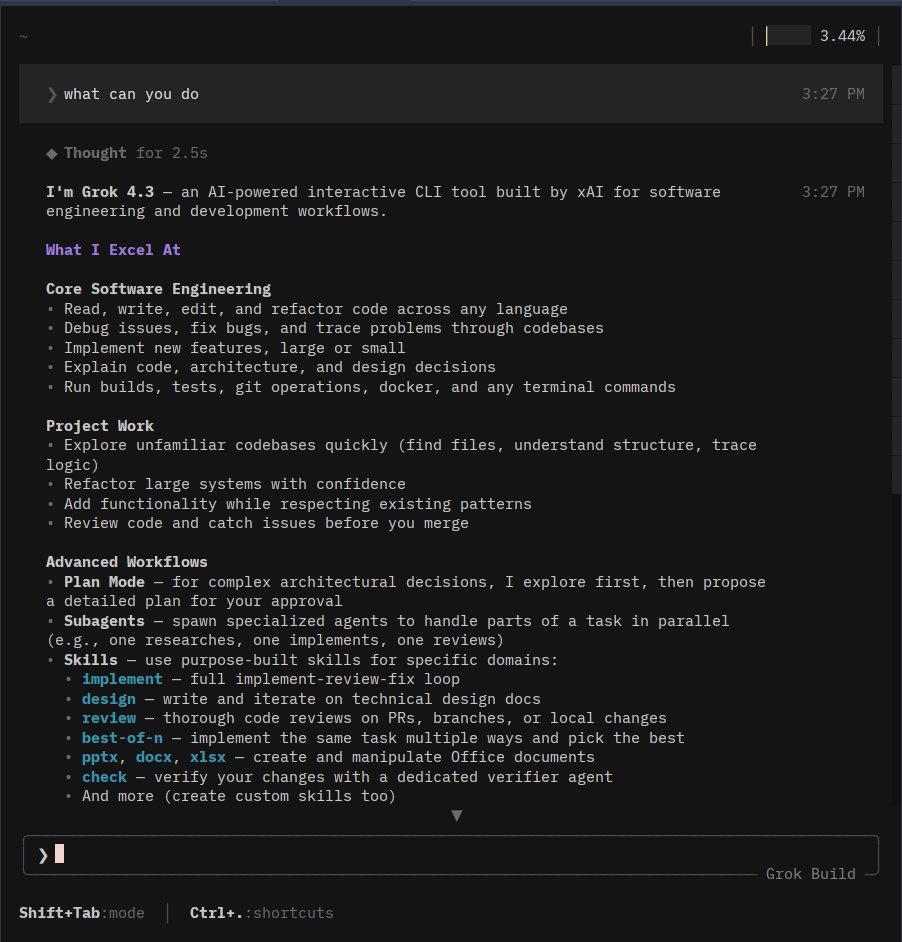
Task: Click the 'design' skill name
Action: coord(109,699)
